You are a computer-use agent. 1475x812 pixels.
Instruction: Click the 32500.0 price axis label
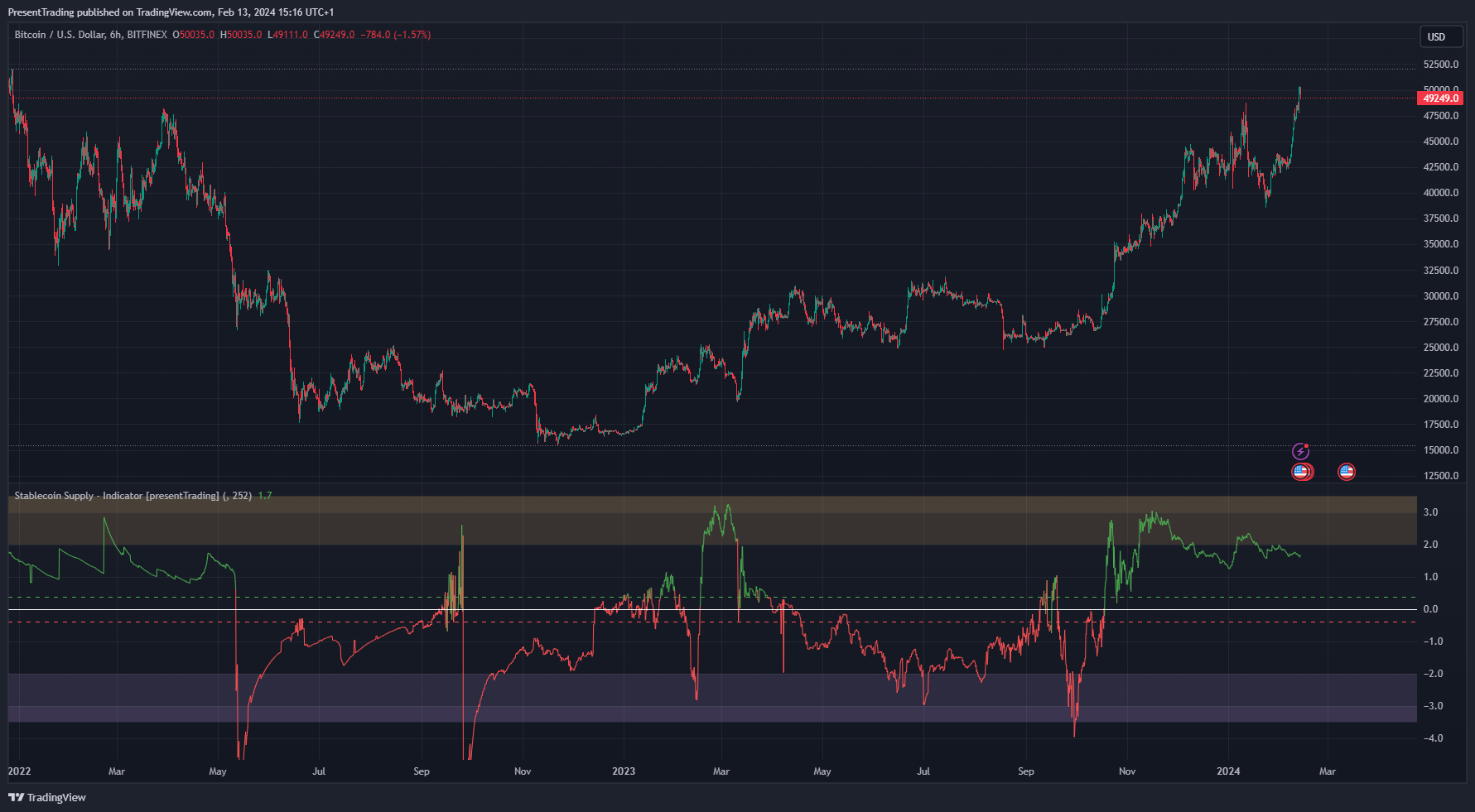pos(1441,271)
